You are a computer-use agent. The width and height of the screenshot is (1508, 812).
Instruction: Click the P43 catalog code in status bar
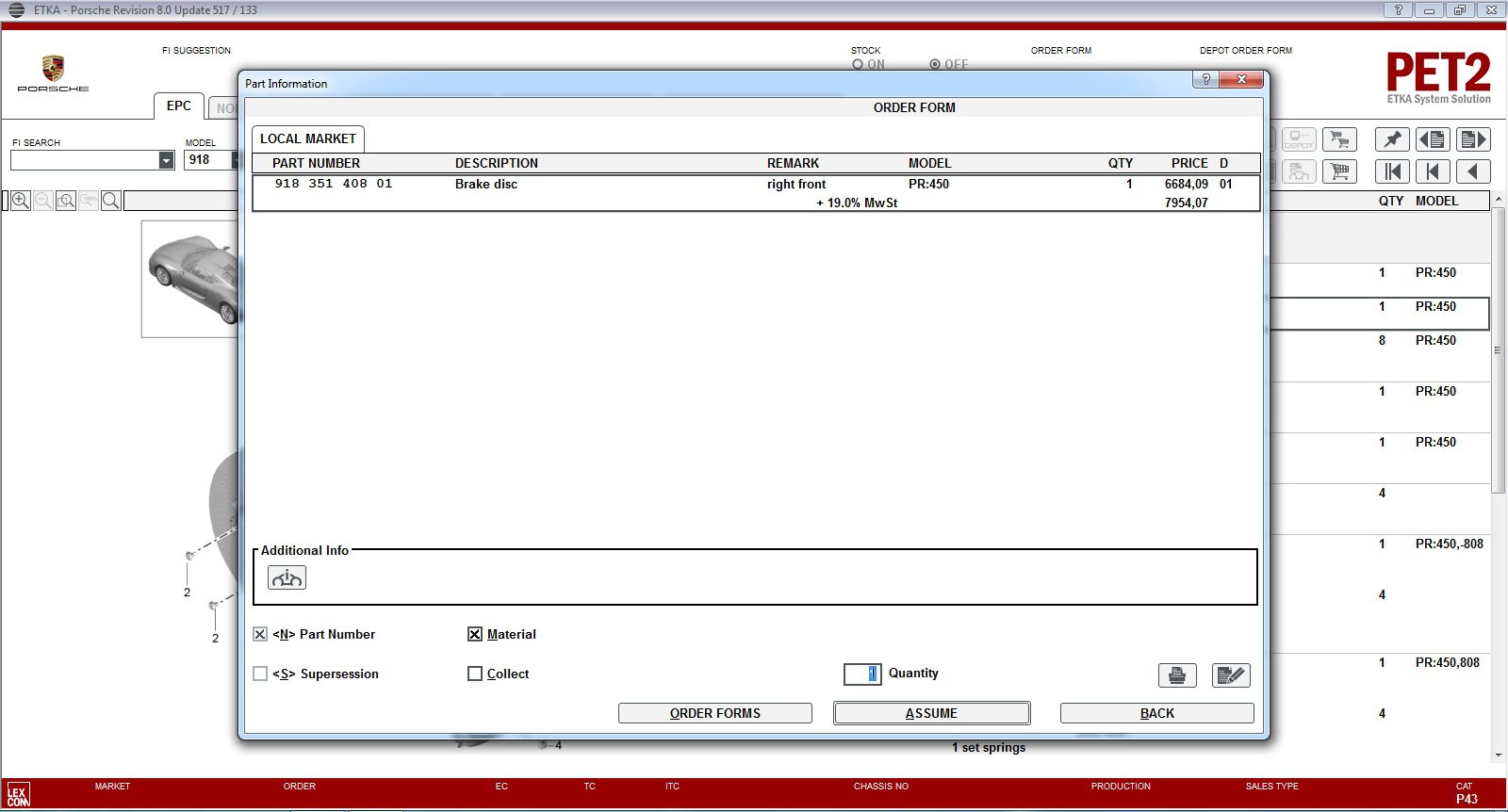coord(1467,799)
